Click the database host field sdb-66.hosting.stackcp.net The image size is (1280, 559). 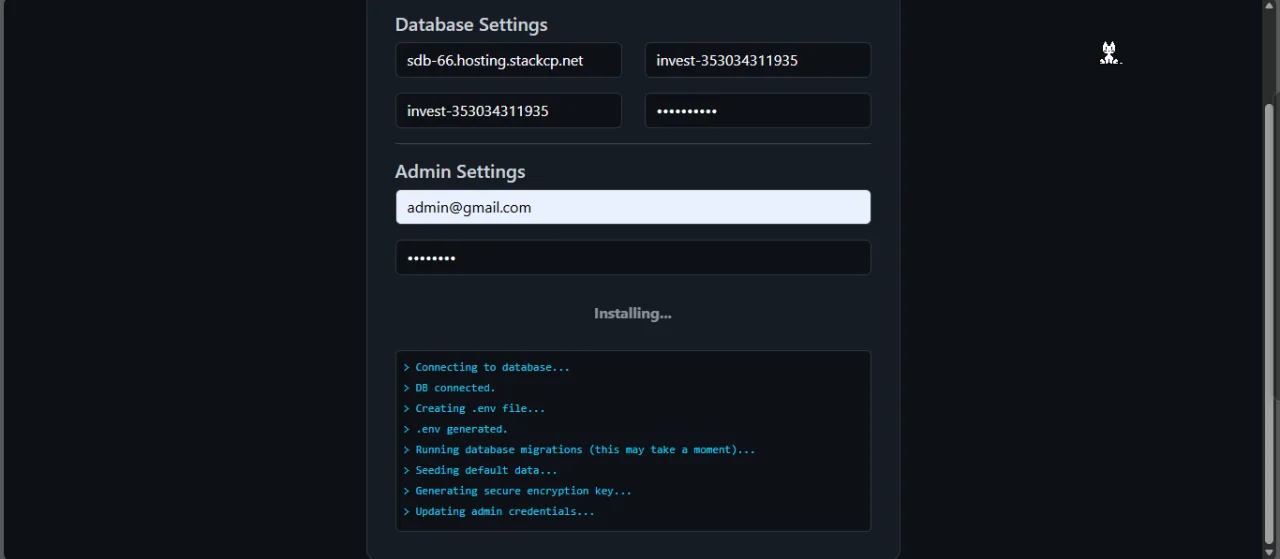pos(508,60)
